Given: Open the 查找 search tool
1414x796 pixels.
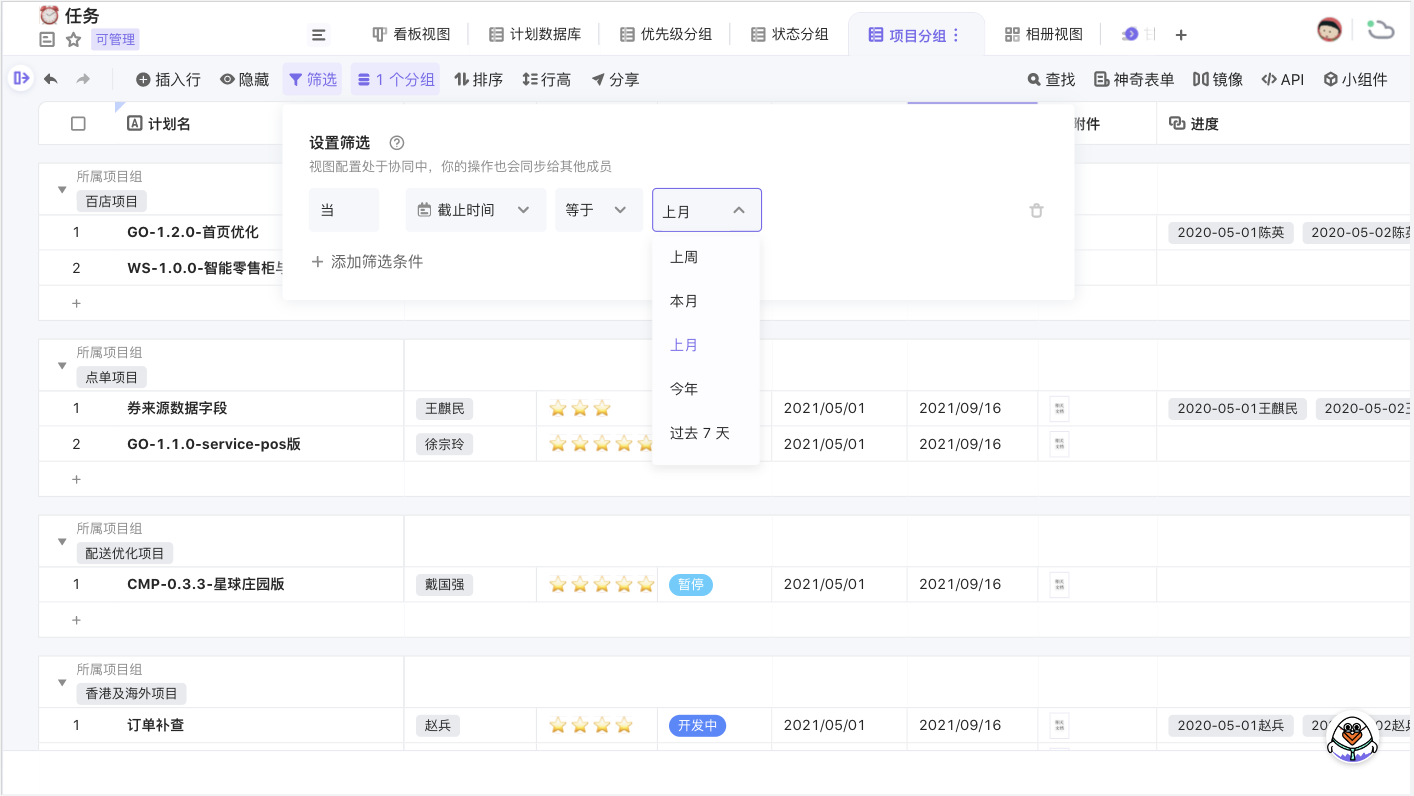Looking at the screenshot, I should [x=1051, y=79].
